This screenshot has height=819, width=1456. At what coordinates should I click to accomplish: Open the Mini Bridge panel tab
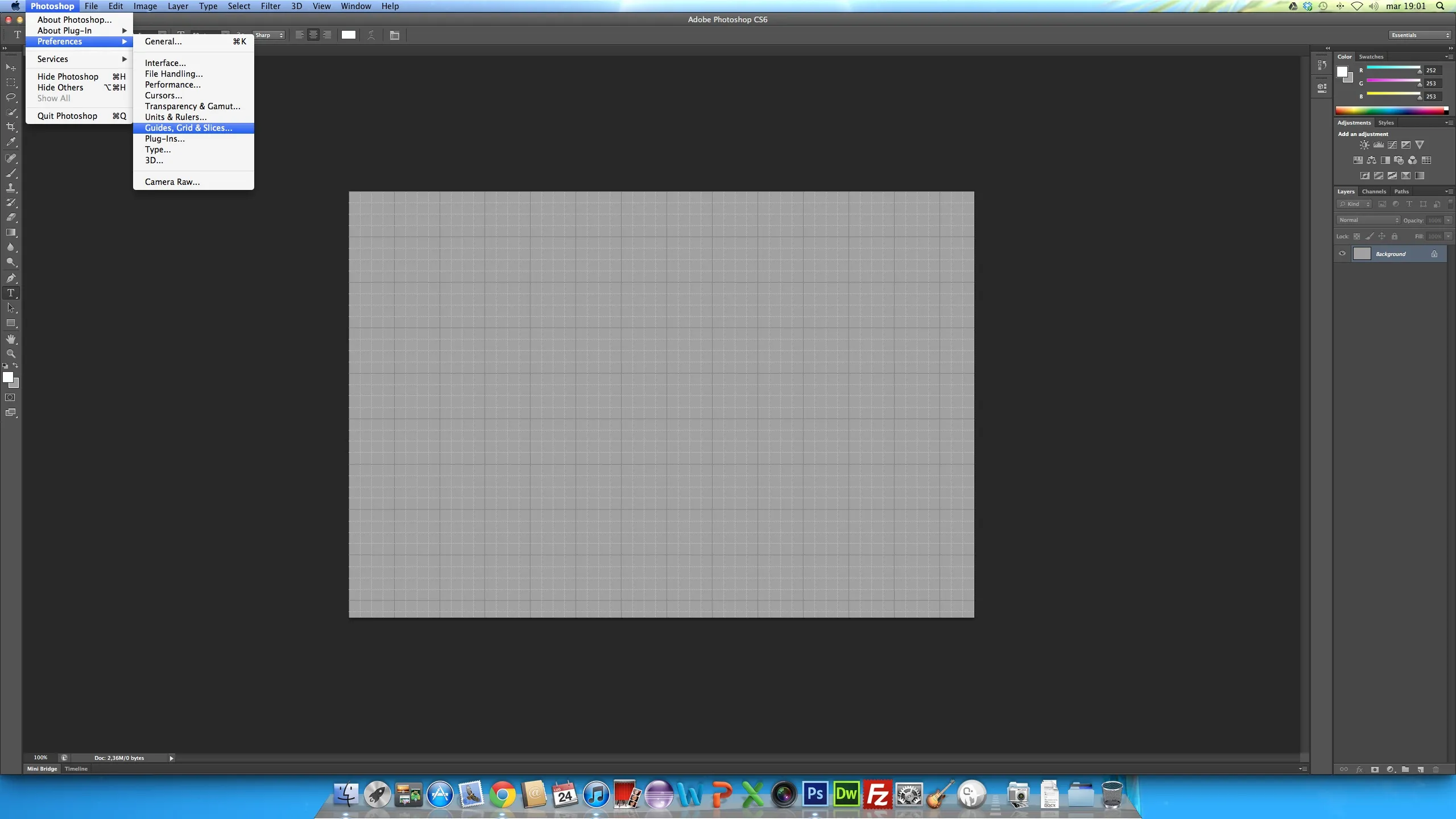coord(42,769)
